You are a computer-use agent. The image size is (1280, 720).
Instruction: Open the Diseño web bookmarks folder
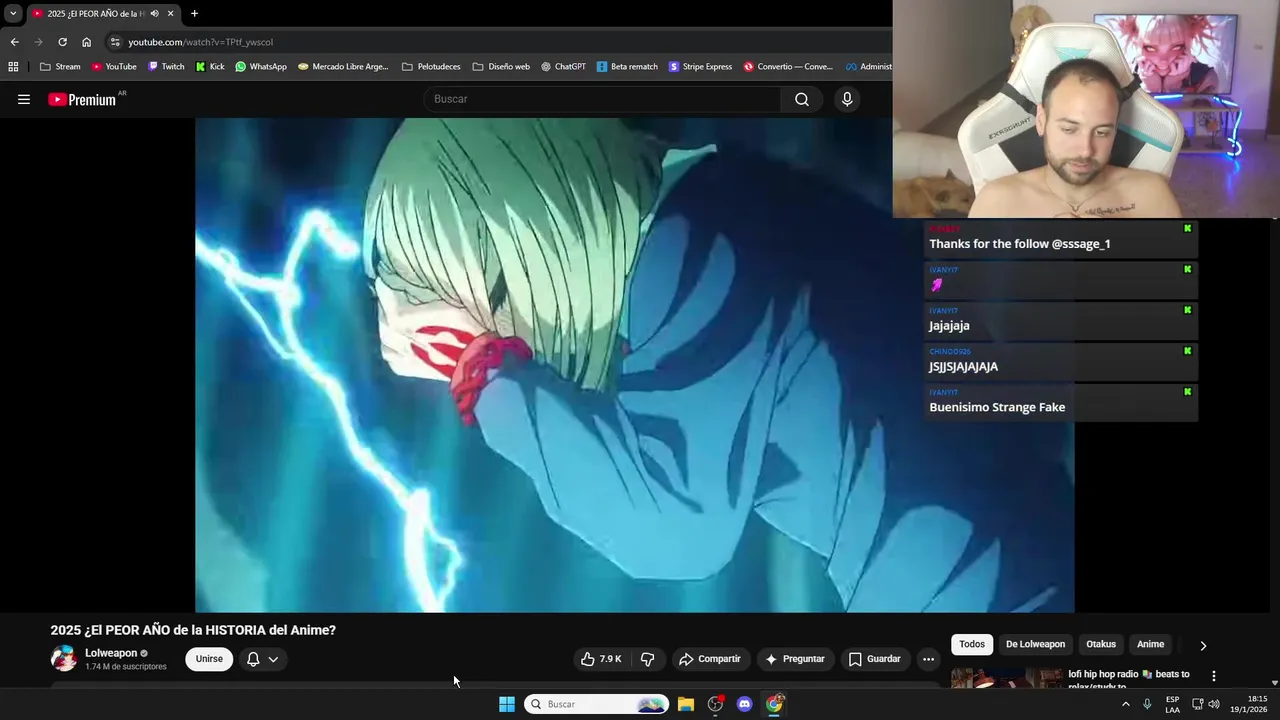click(501, 67)
